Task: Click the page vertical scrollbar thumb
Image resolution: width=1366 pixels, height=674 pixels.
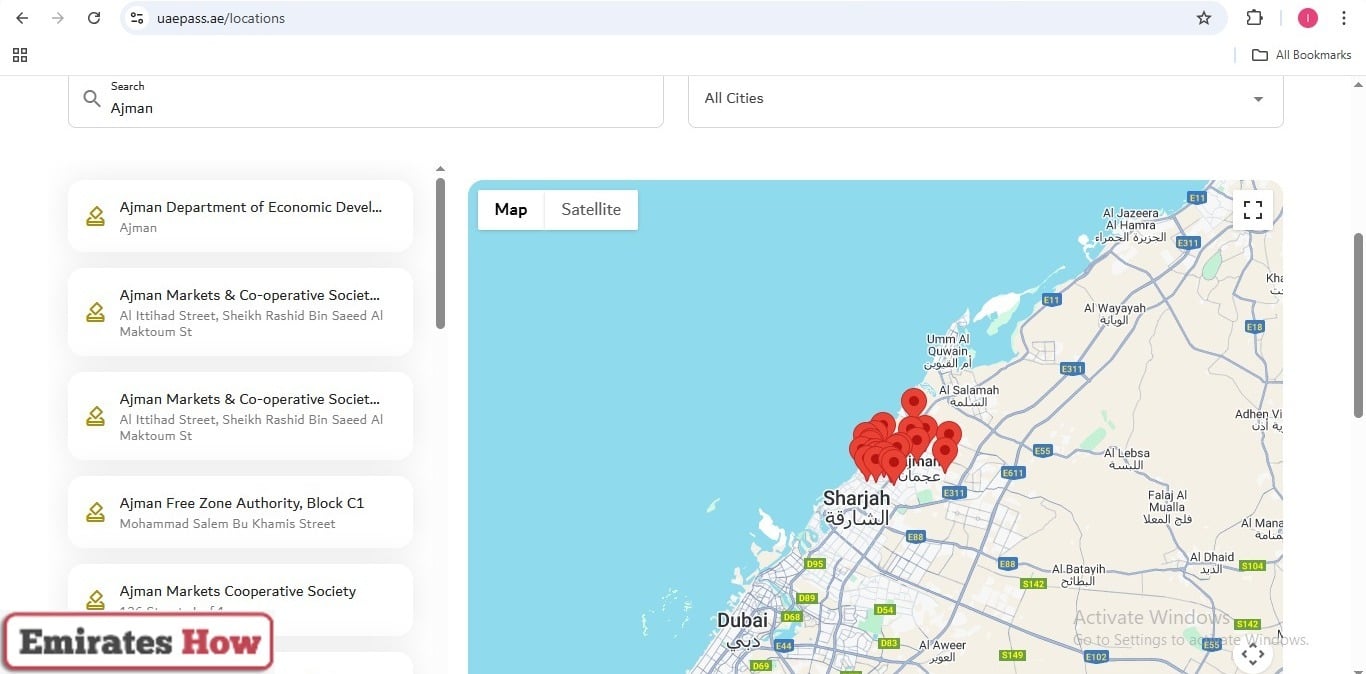Action: (1358, 325)
